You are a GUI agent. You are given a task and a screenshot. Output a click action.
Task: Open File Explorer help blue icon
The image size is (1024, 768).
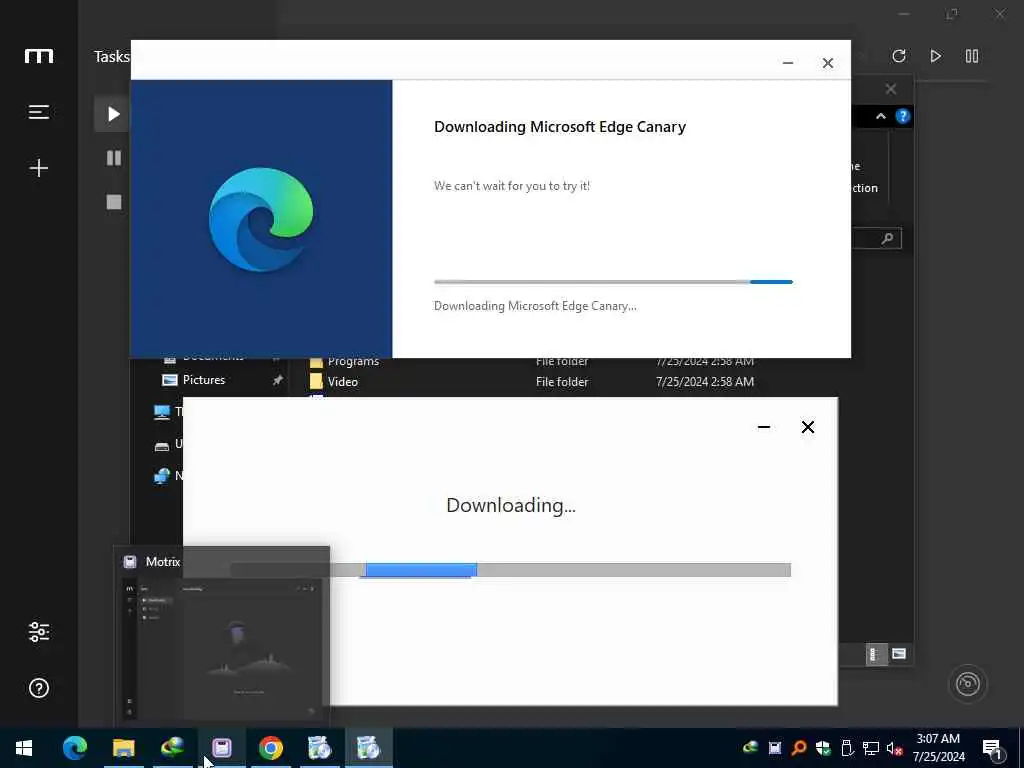click(903, 116)
